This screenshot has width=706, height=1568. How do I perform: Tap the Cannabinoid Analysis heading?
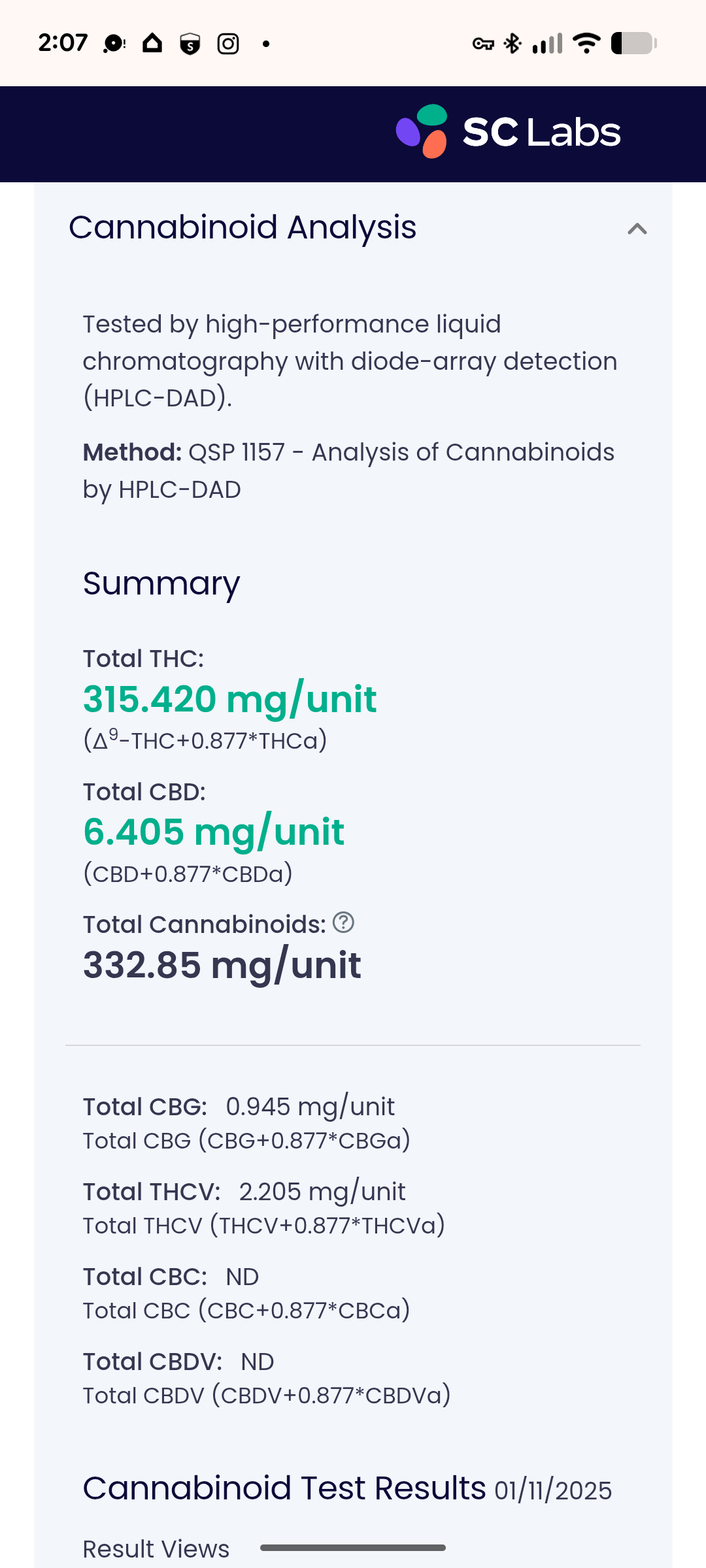pos(243,227)
